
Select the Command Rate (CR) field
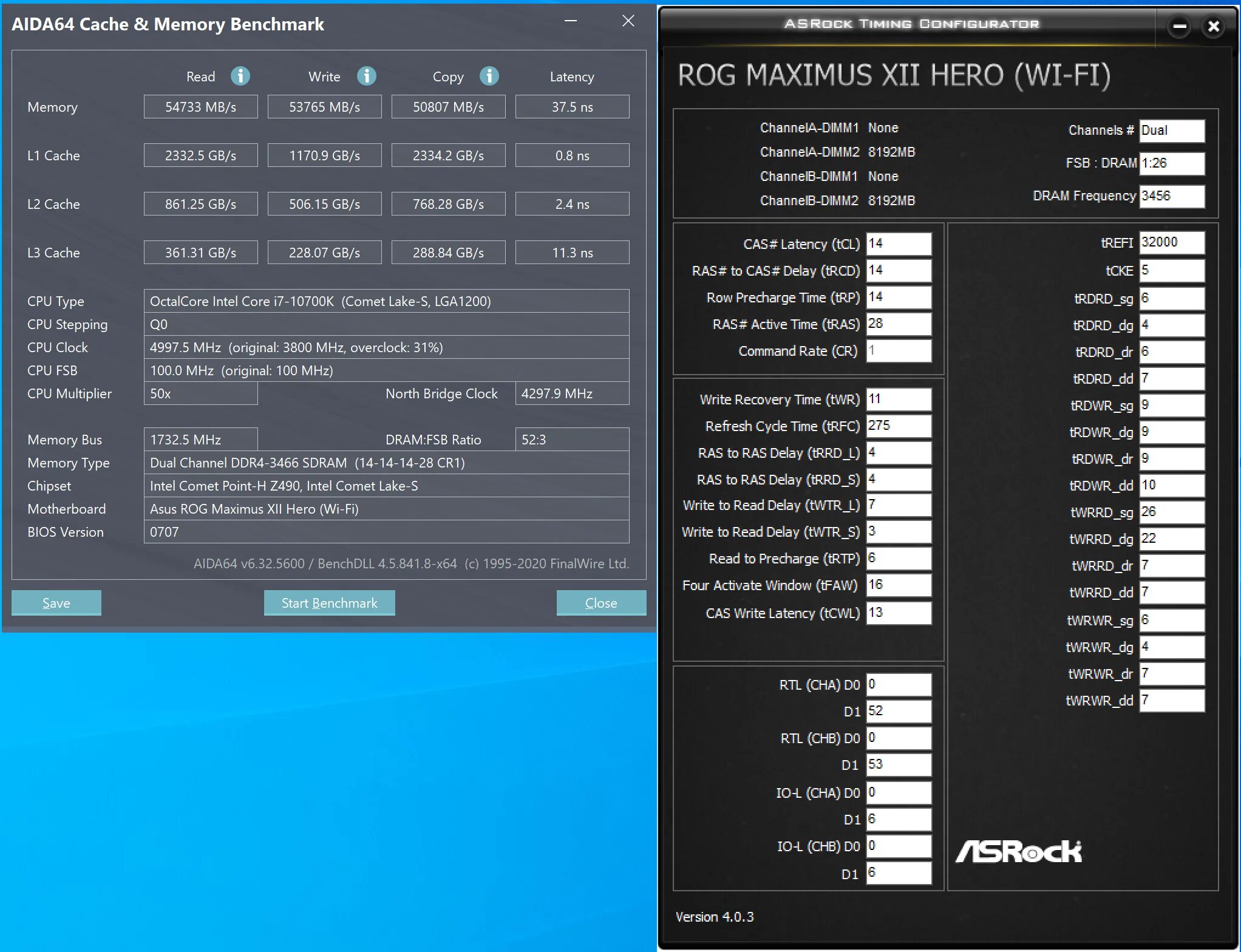[x=898, y=350]
